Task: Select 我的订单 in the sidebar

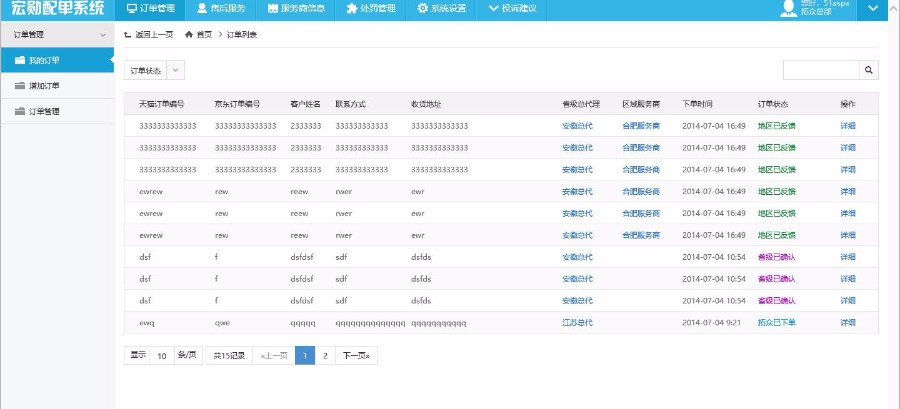Action: coord(57,60)
